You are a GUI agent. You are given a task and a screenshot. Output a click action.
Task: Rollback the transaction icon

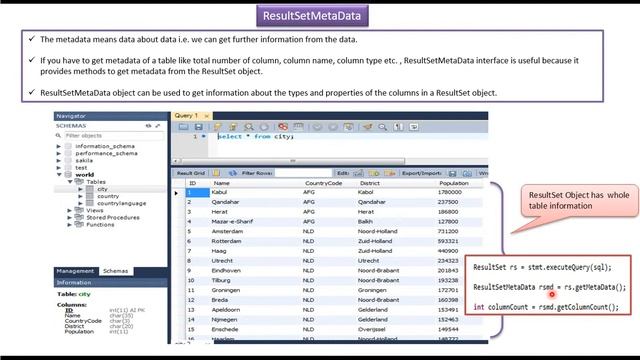pyautogui.click(x=333, y=127)
